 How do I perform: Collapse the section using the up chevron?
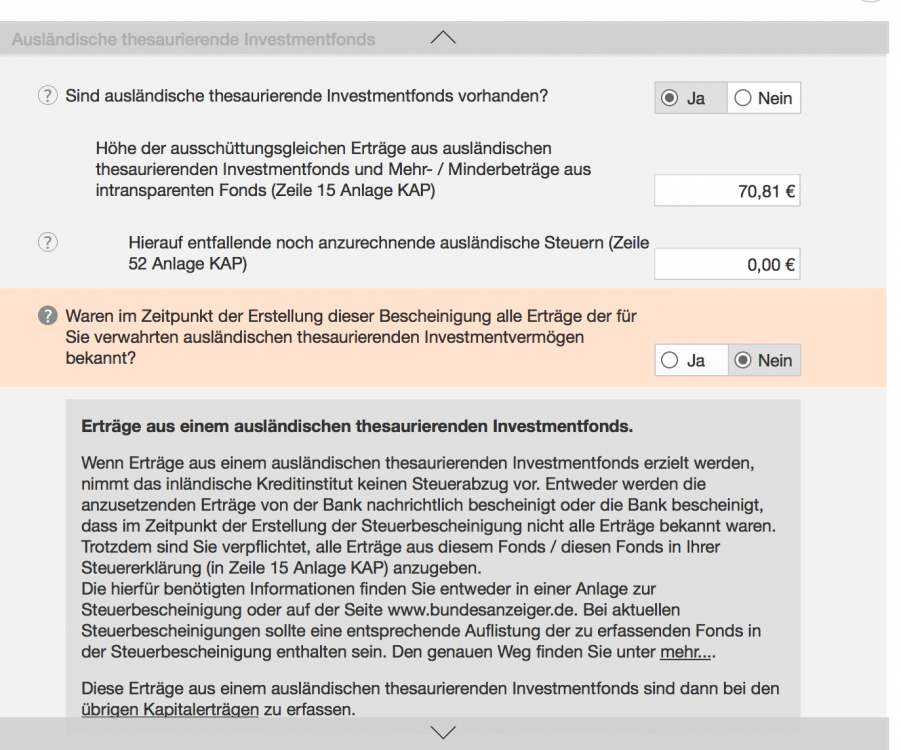(444, 36)
